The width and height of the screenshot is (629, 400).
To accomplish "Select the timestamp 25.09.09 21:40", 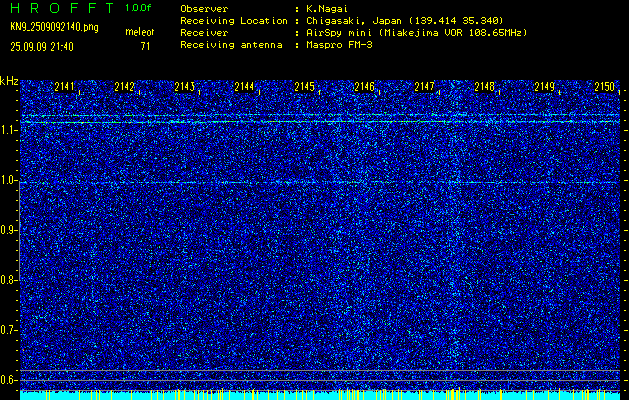I will click(x=42, y=47).
